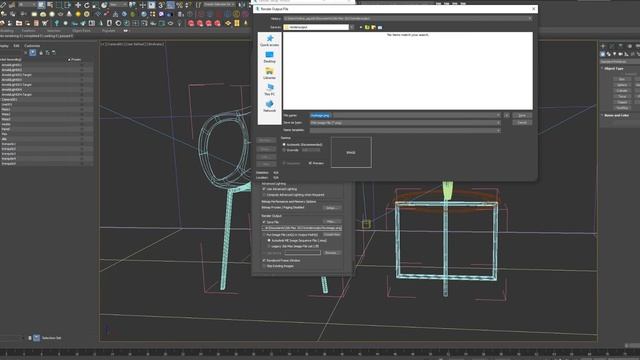Viewport: 640px width, 360px height.
Task: Click the Save button in dialog
Action: (x=522, y=116)
